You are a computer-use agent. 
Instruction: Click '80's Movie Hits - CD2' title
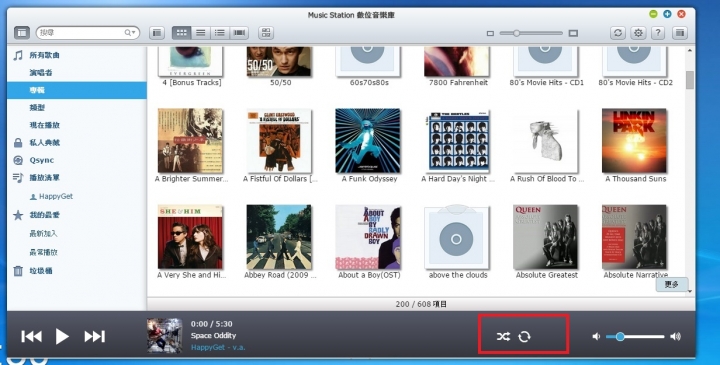click(635, 83)
